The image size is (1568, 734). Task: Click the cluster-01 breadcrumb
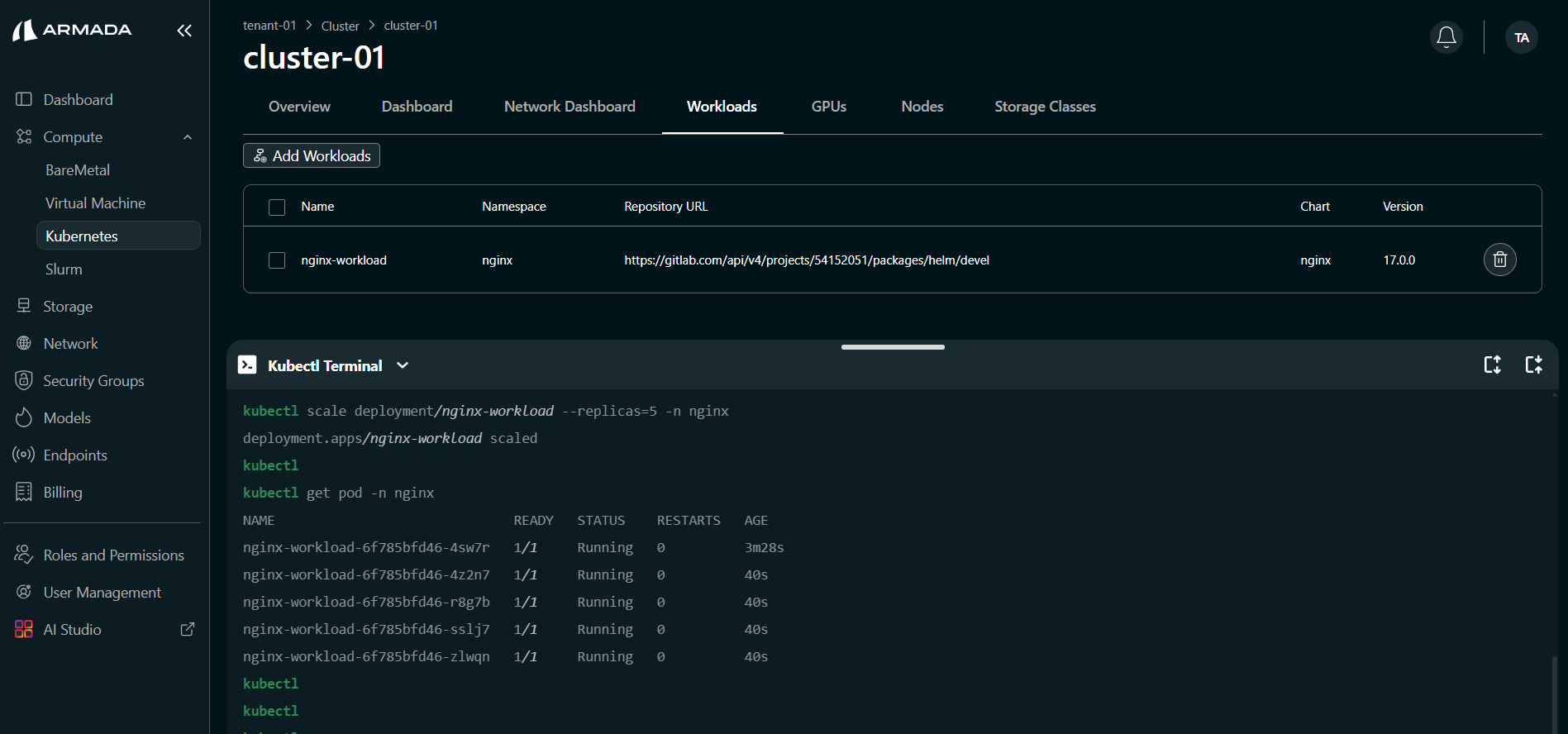pyautogui.click(x=411, y=26)
